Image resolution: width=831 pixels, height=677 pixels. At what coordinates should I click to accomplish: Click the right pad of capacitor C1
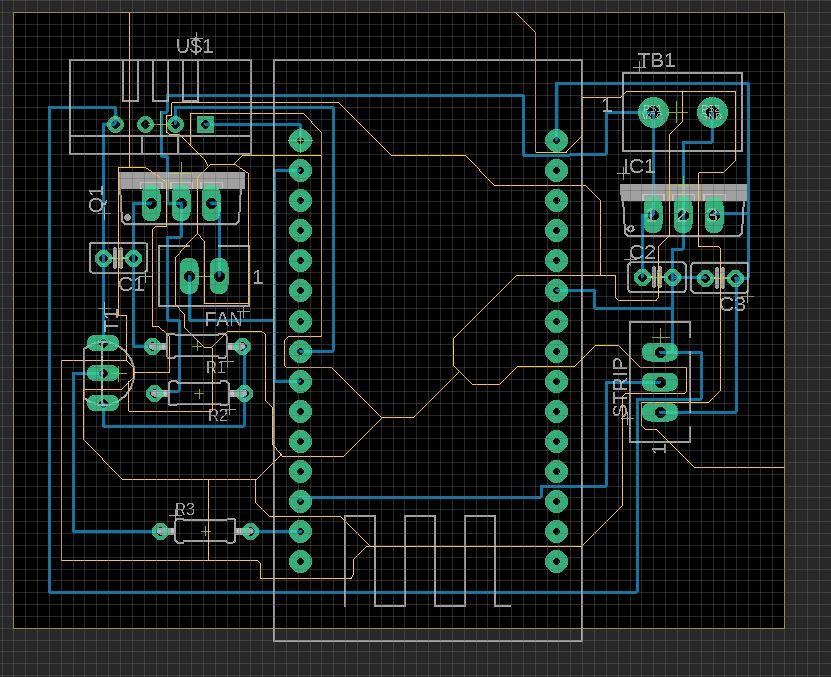point(133,259)
